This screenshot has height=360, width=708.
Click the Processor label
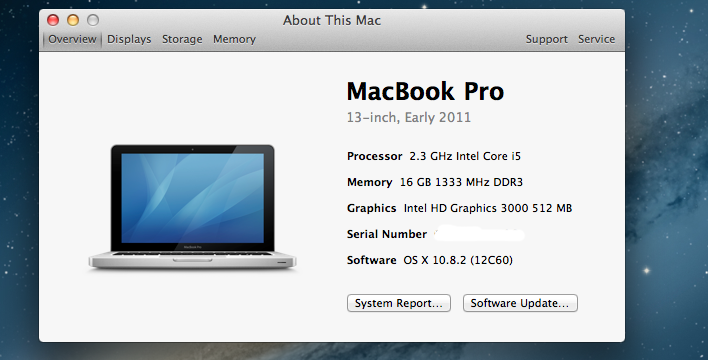pyautogui.click(x=374, y=156)
